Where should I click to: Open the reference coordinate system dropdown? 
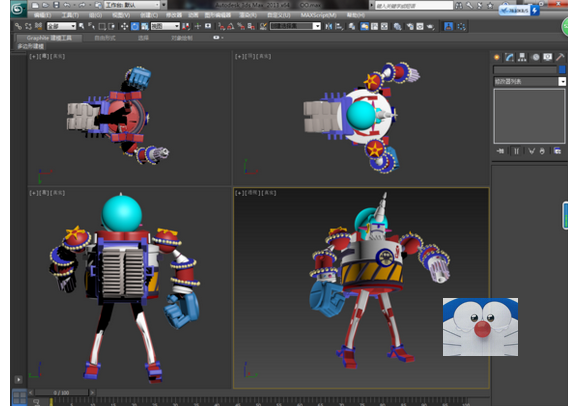coord(165,26)
